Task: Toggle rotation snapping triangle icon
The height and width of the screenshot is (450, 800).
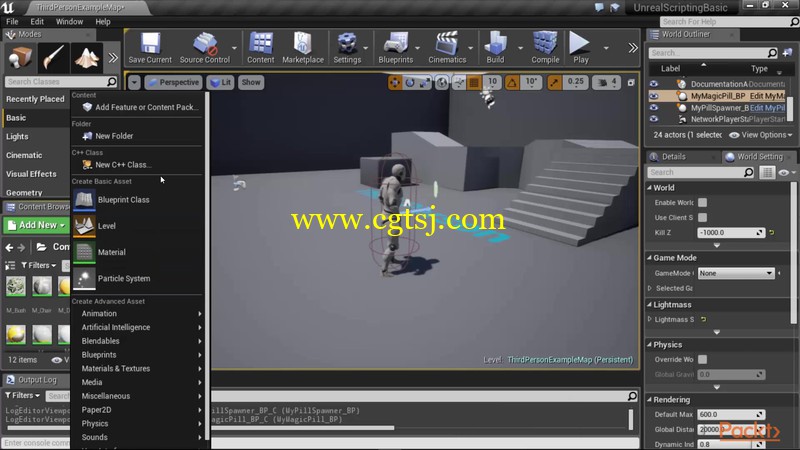Action: [512, 82]
